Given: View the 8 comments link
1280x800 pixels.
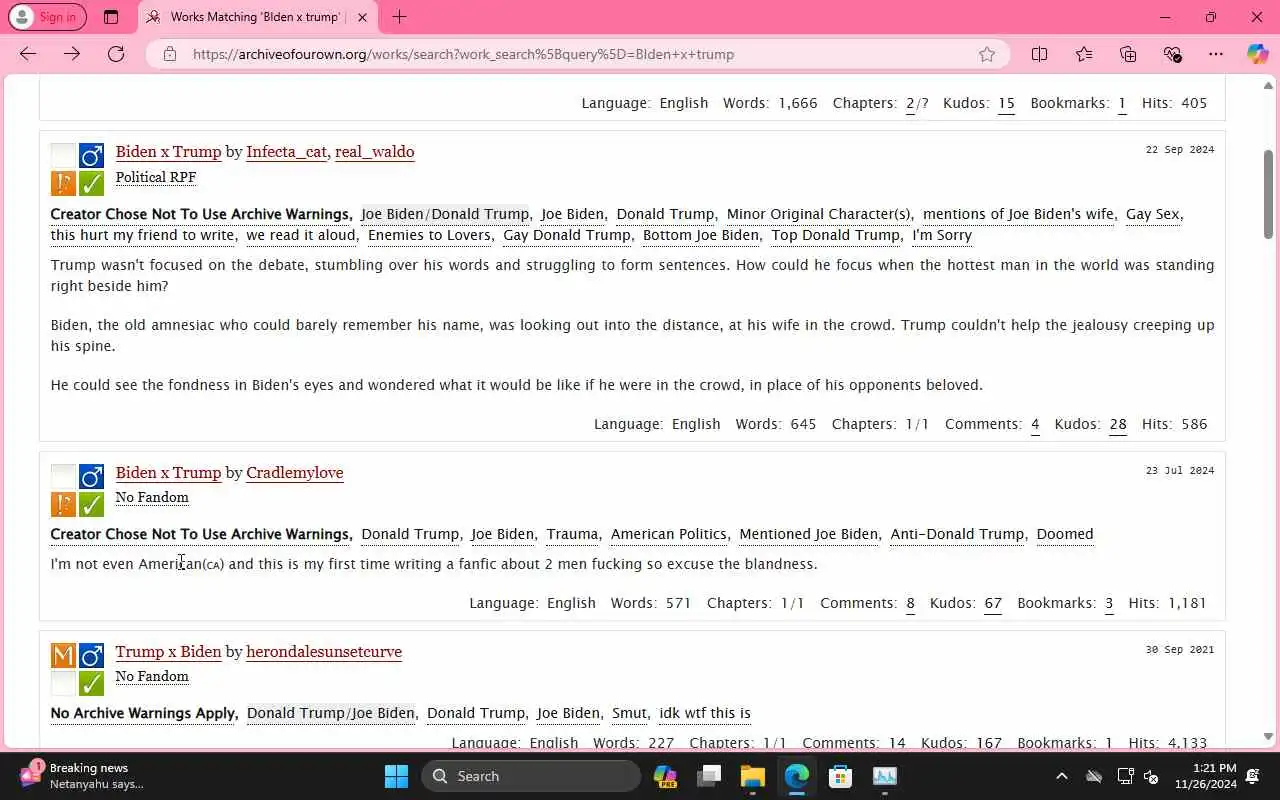Looking at the screenshot, I should pyautogui.click(x=910, y=603).
